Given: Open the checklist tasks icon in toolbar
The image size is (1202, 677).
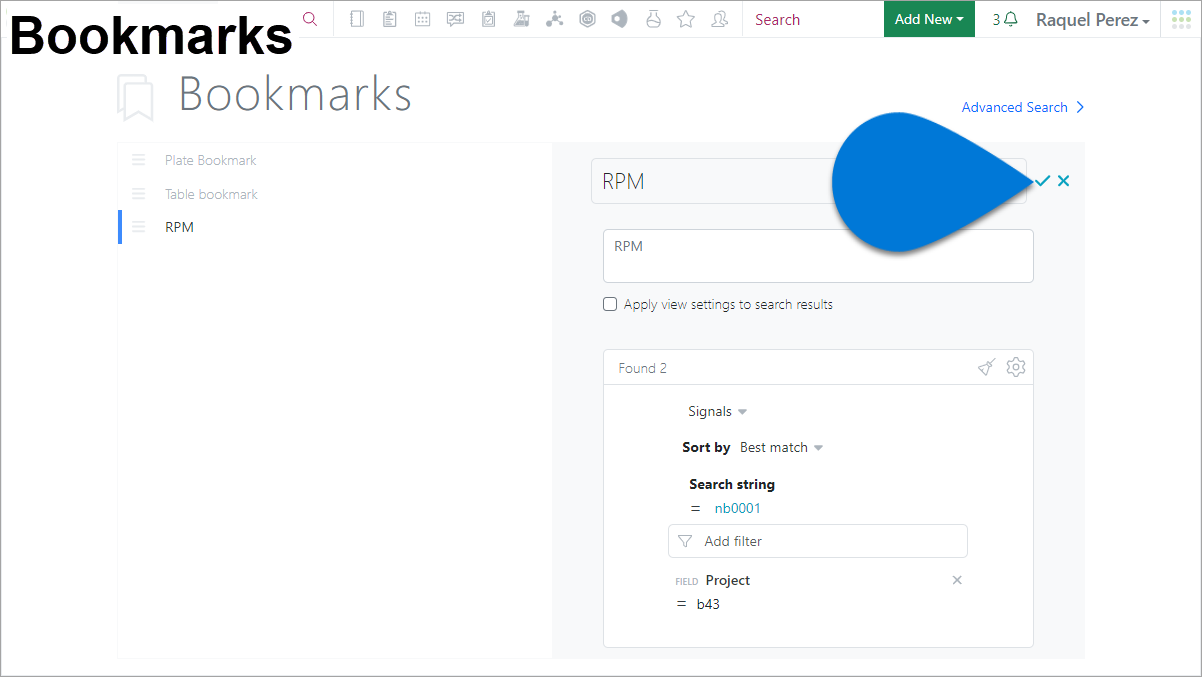Looking at the screenshot, I should [488, 19].
